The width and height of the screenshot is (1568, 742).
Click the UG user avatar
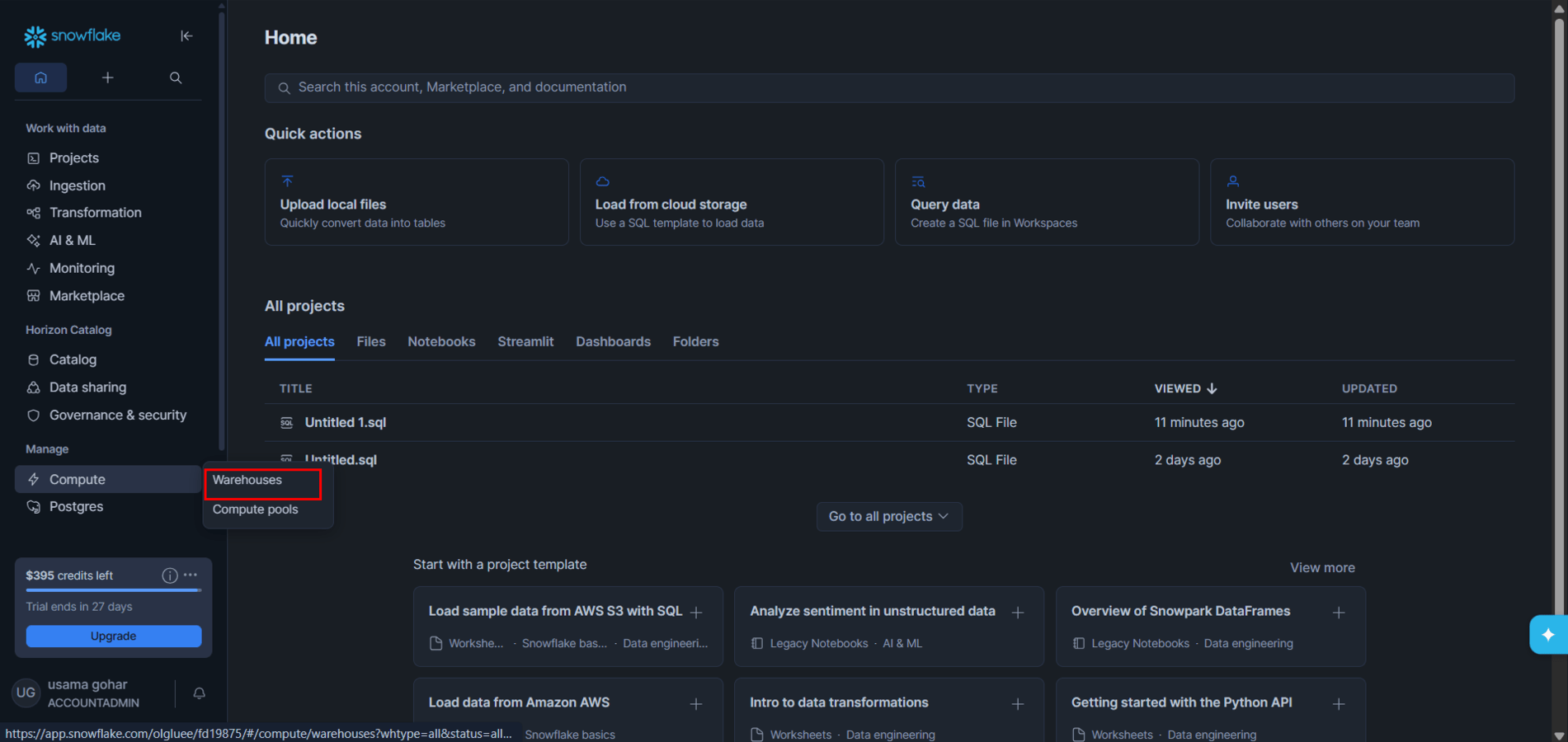pyautogui.click(x=26, y=693)
